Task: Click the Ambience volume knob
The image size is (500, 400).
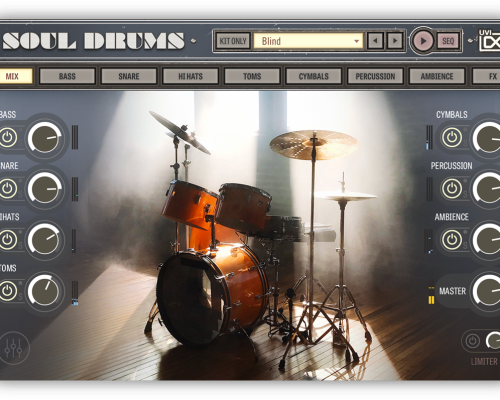Action: (x=487, y=240)
